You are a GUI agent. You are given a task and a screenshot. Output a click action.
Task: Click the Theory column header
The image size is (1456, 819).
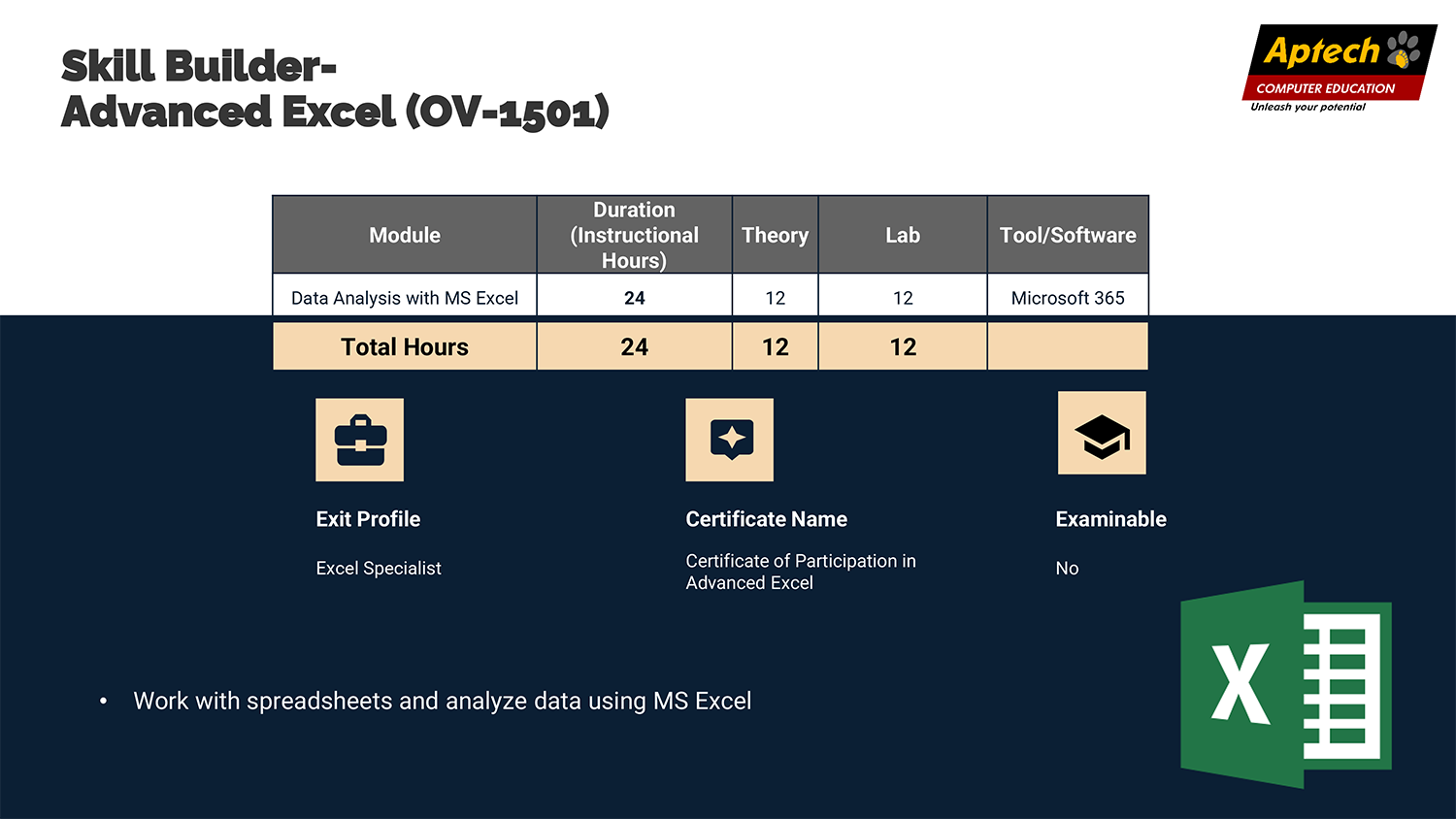[775, 235]
